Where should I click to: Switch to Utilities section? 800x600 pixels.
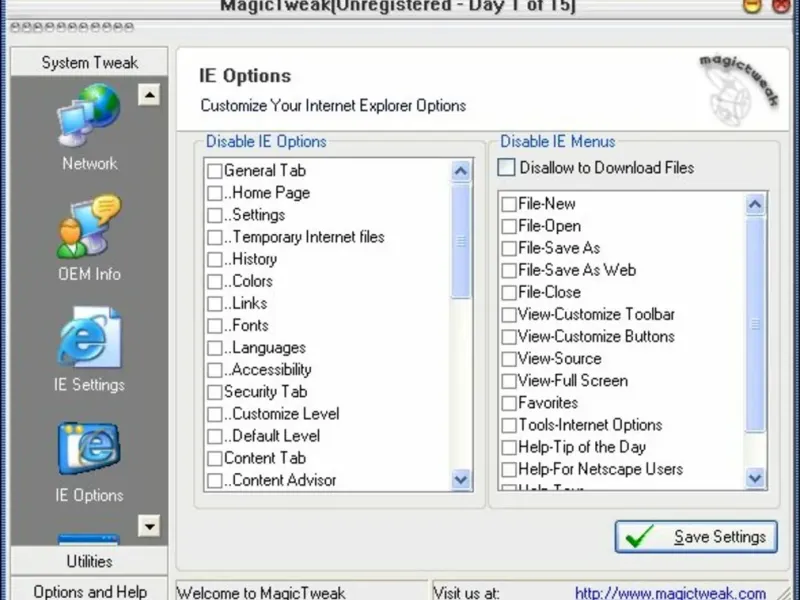click(x=89, y=561)
